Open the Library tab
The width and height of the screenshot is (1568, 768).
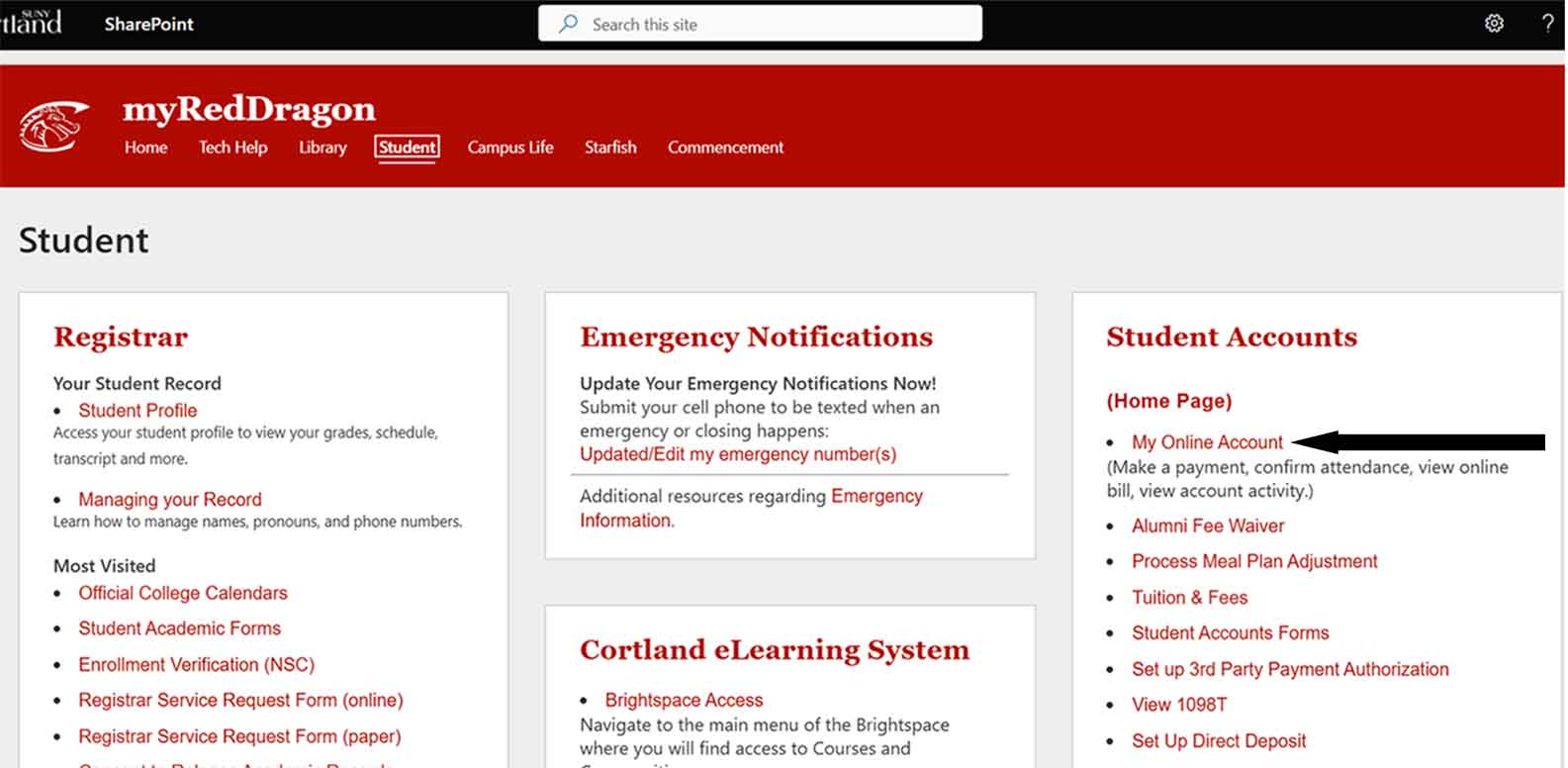tap(323, 147)
